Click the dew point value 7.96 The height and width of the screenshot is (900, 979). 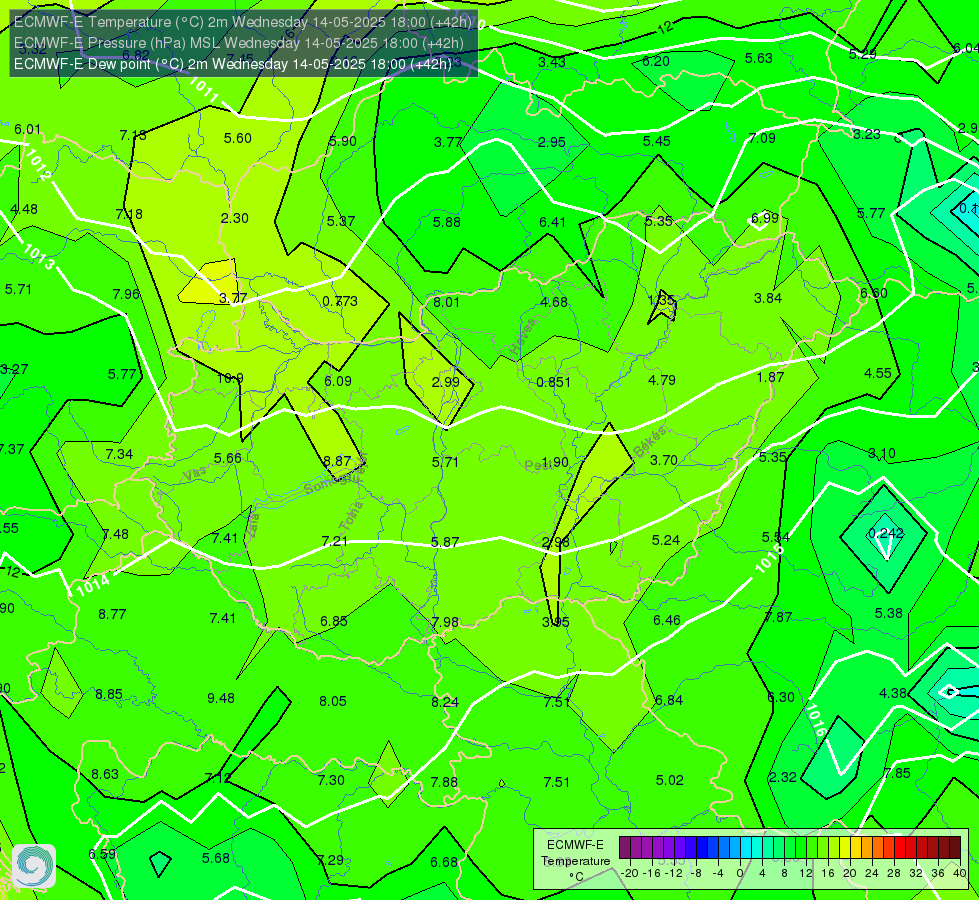point(126,294)
